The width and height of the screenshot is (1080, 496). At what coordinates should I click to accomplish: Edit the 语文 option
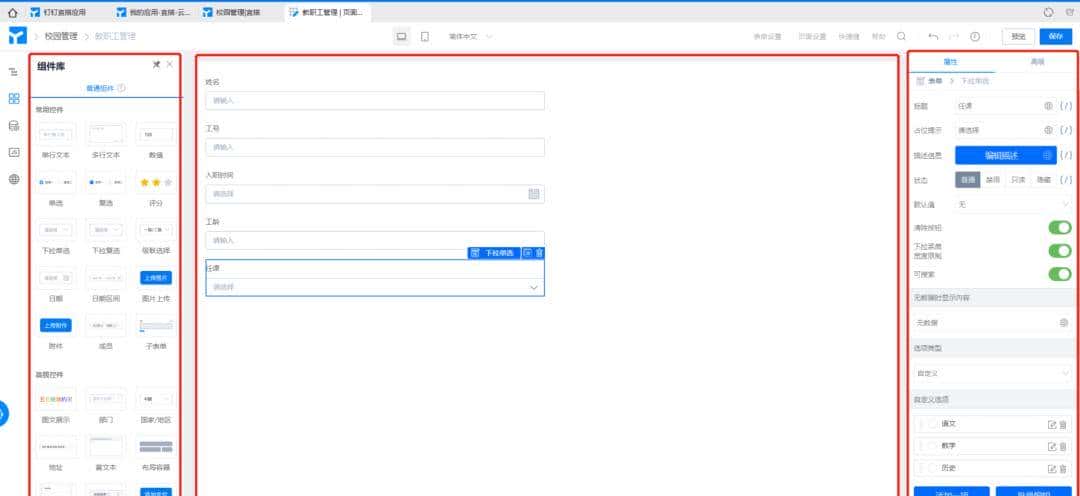coord(1051,424)
